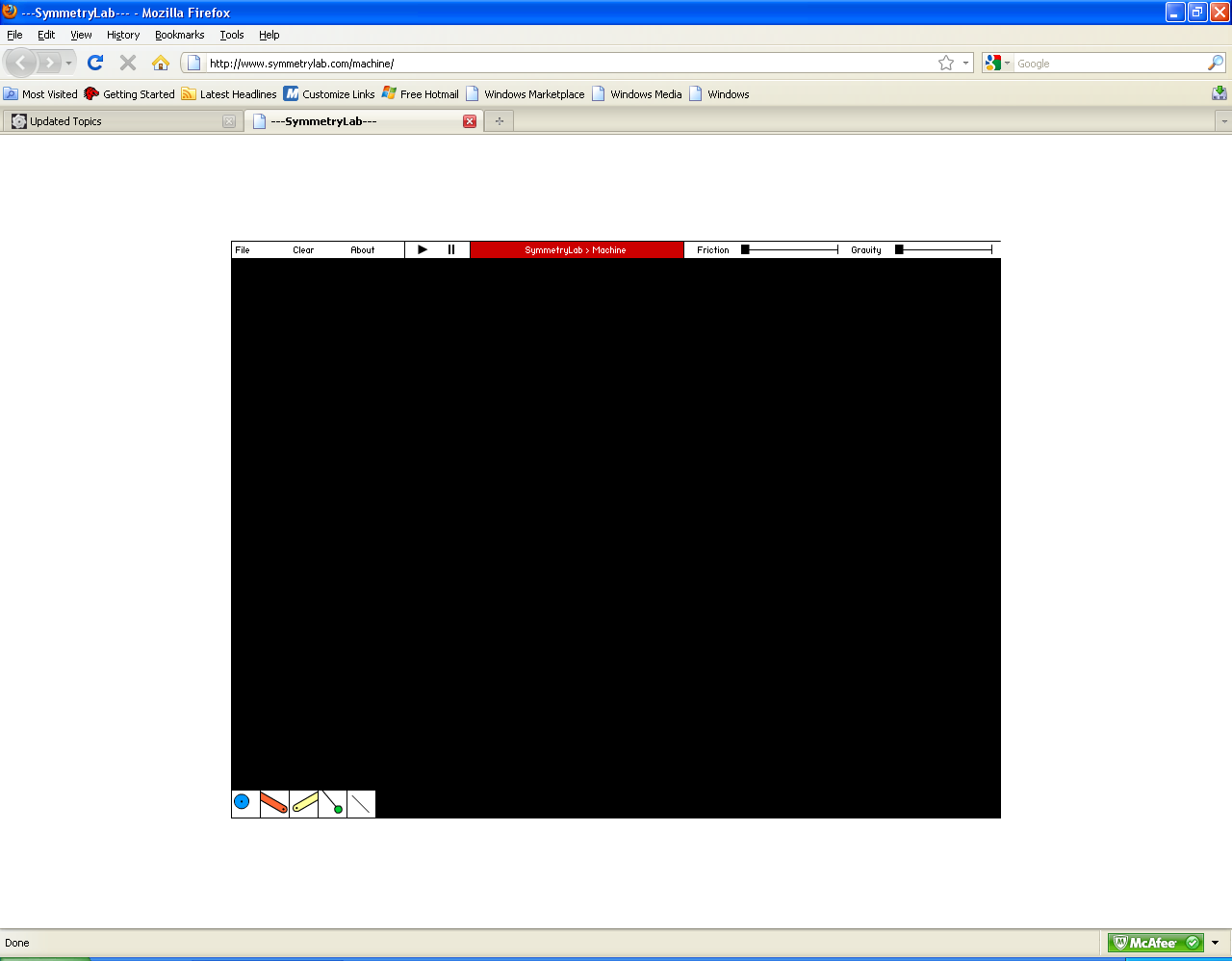The height and width of the screenshot is (961, 1232).
Task: Click the right end of the Friction slider track
Action: point(837,249)
